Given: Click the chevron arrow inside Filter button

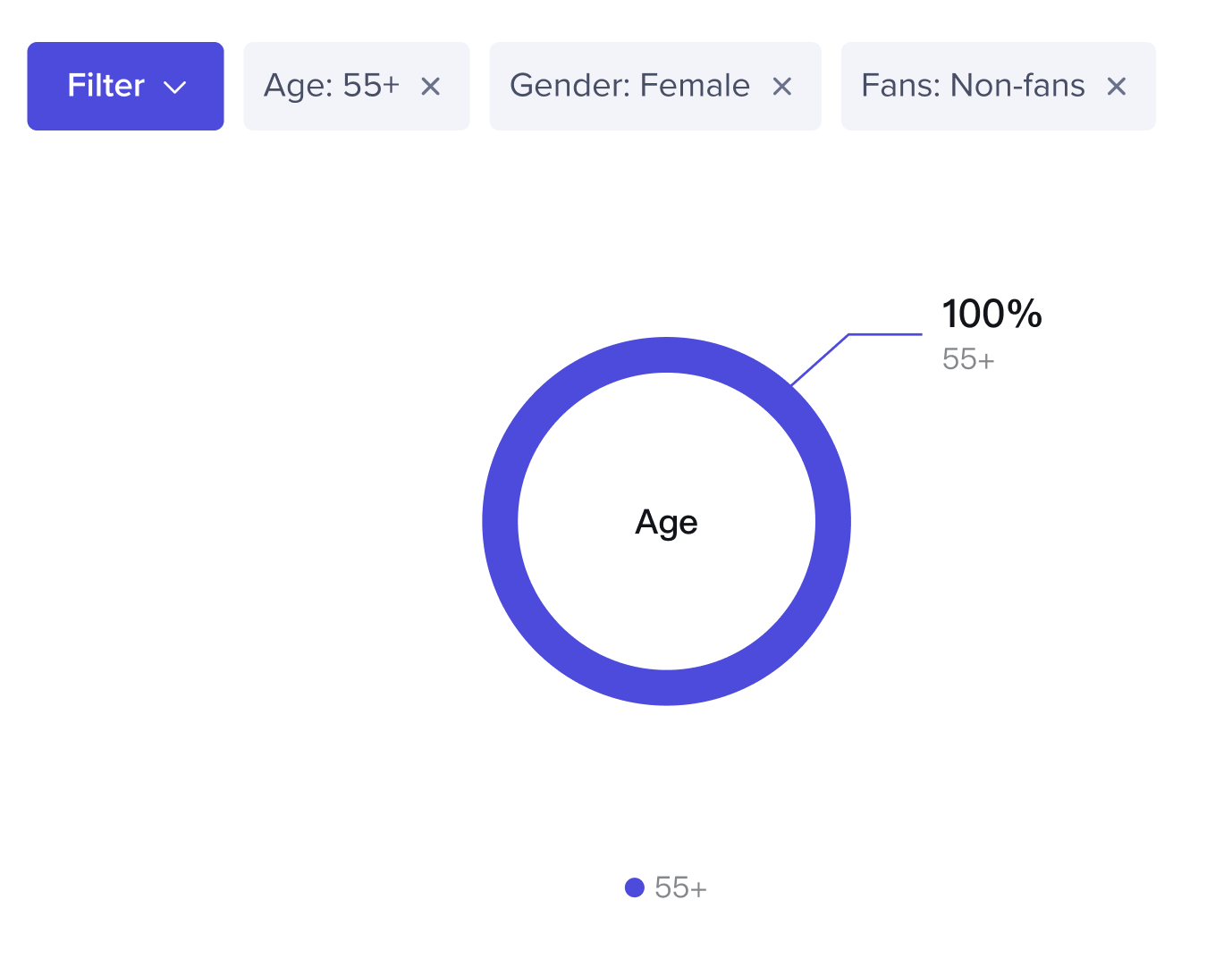Looking at the screenshot, I should tap(175, 88).
